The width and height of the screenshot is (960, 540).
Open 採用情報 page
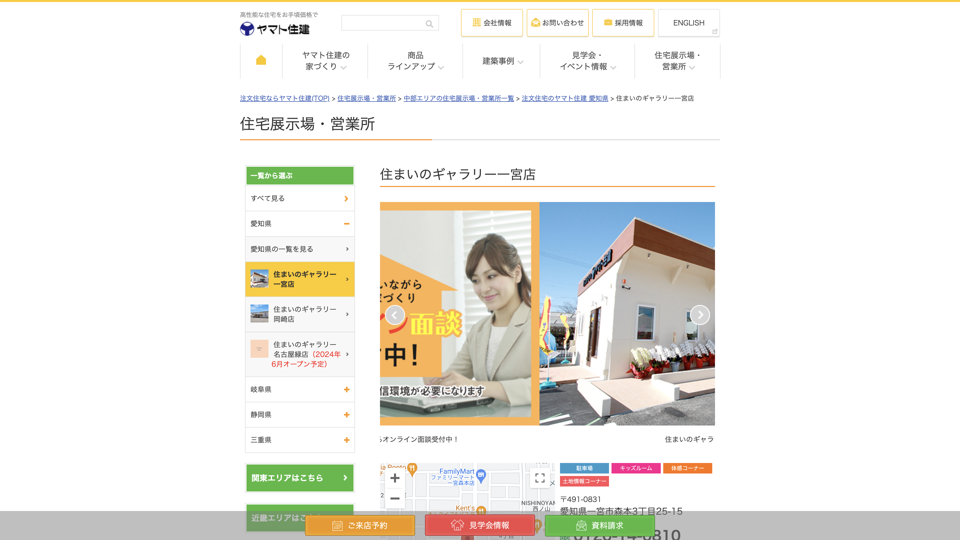(623, 23)
